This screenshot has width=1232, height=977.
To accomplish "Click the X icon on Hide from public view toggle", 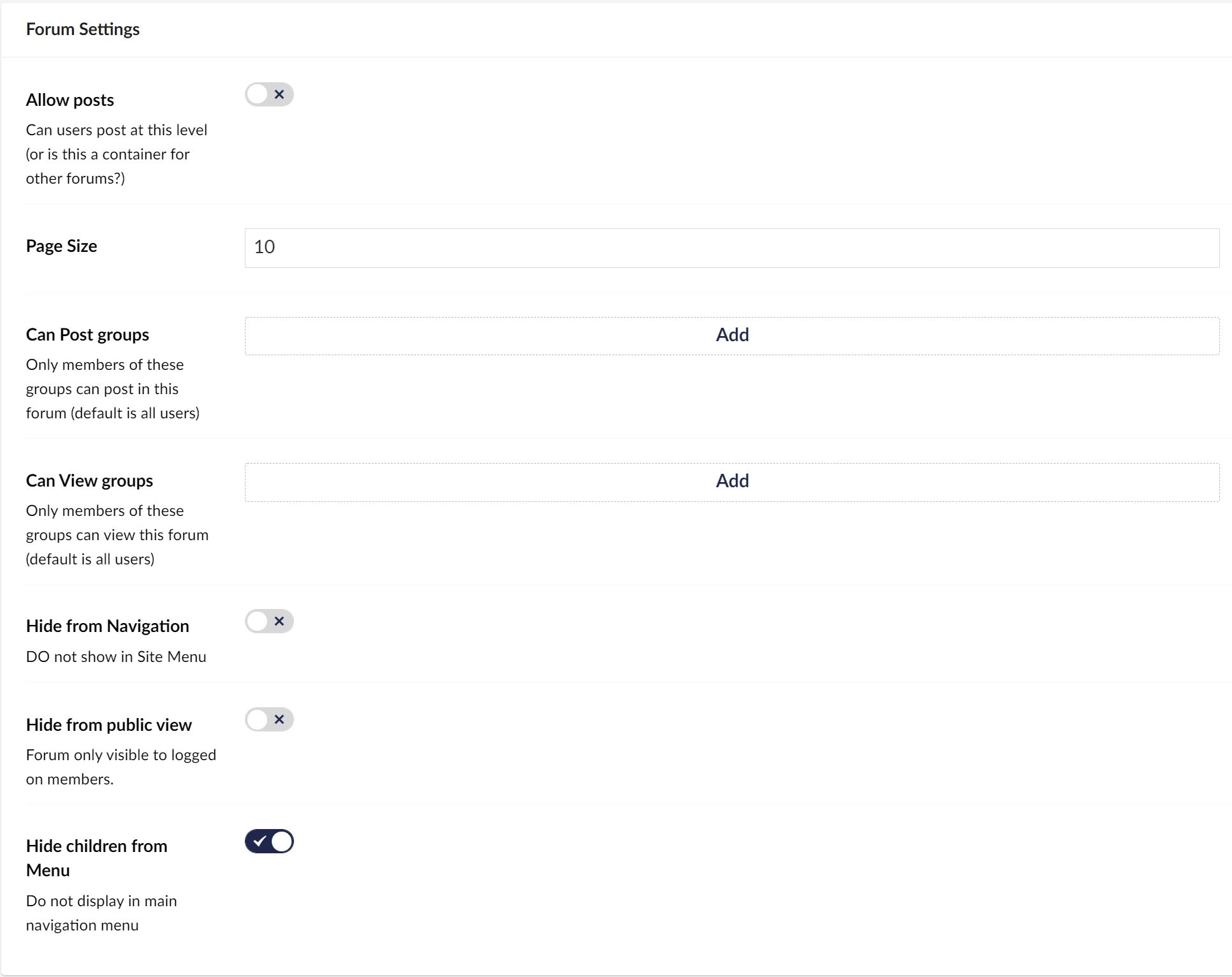I will tap(279, 720).
